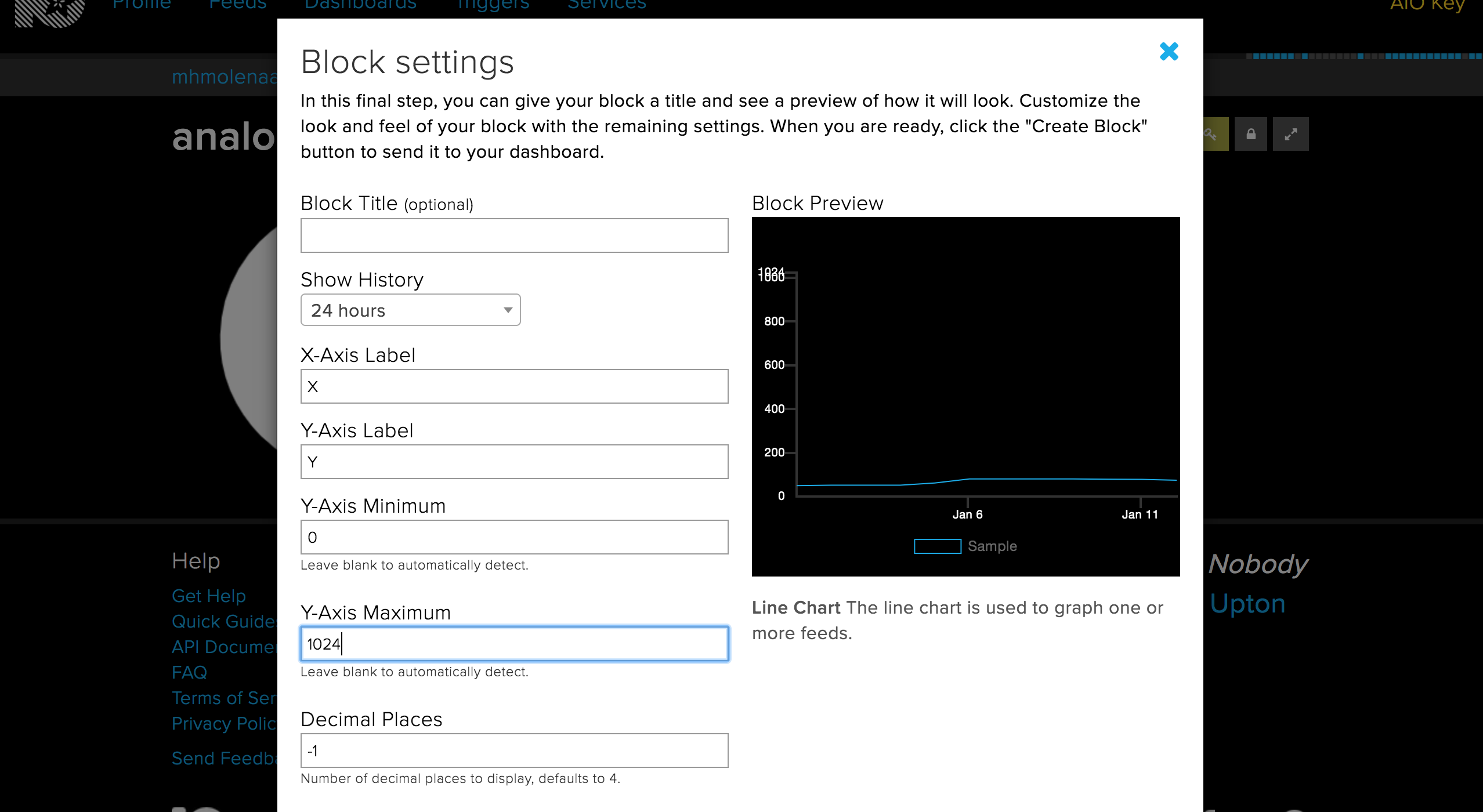Image resolution: width=1483 pixels, height=812 pixels.
Task: Open the Services menu item
Action: pyautogui.click(x=606, y=5)
